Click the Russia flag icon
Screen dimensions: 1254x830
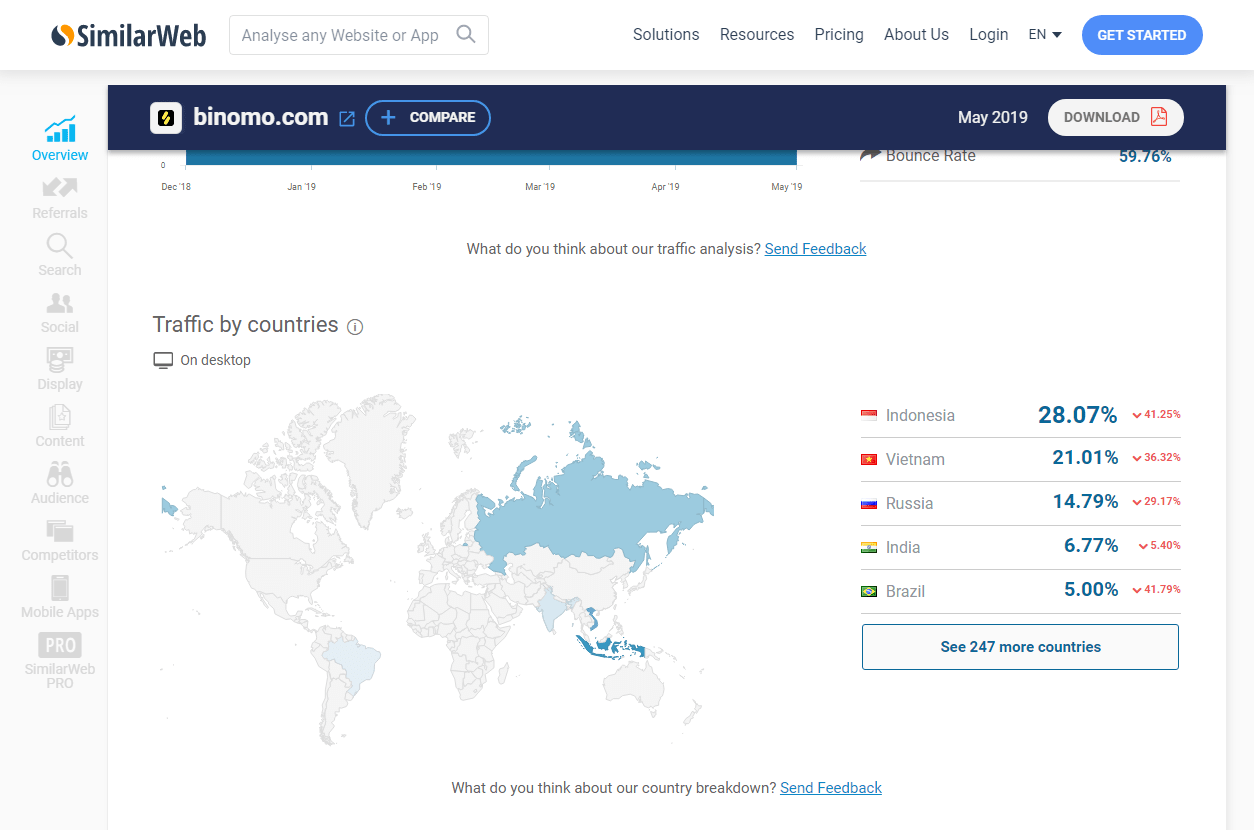tap(869, 503)
